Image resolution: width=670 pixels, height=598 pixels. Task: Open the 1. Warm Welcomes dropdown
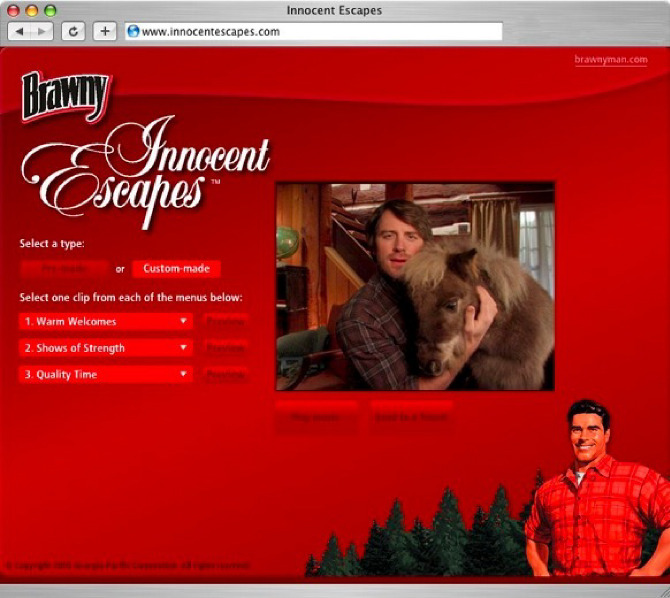click(106, 321)
